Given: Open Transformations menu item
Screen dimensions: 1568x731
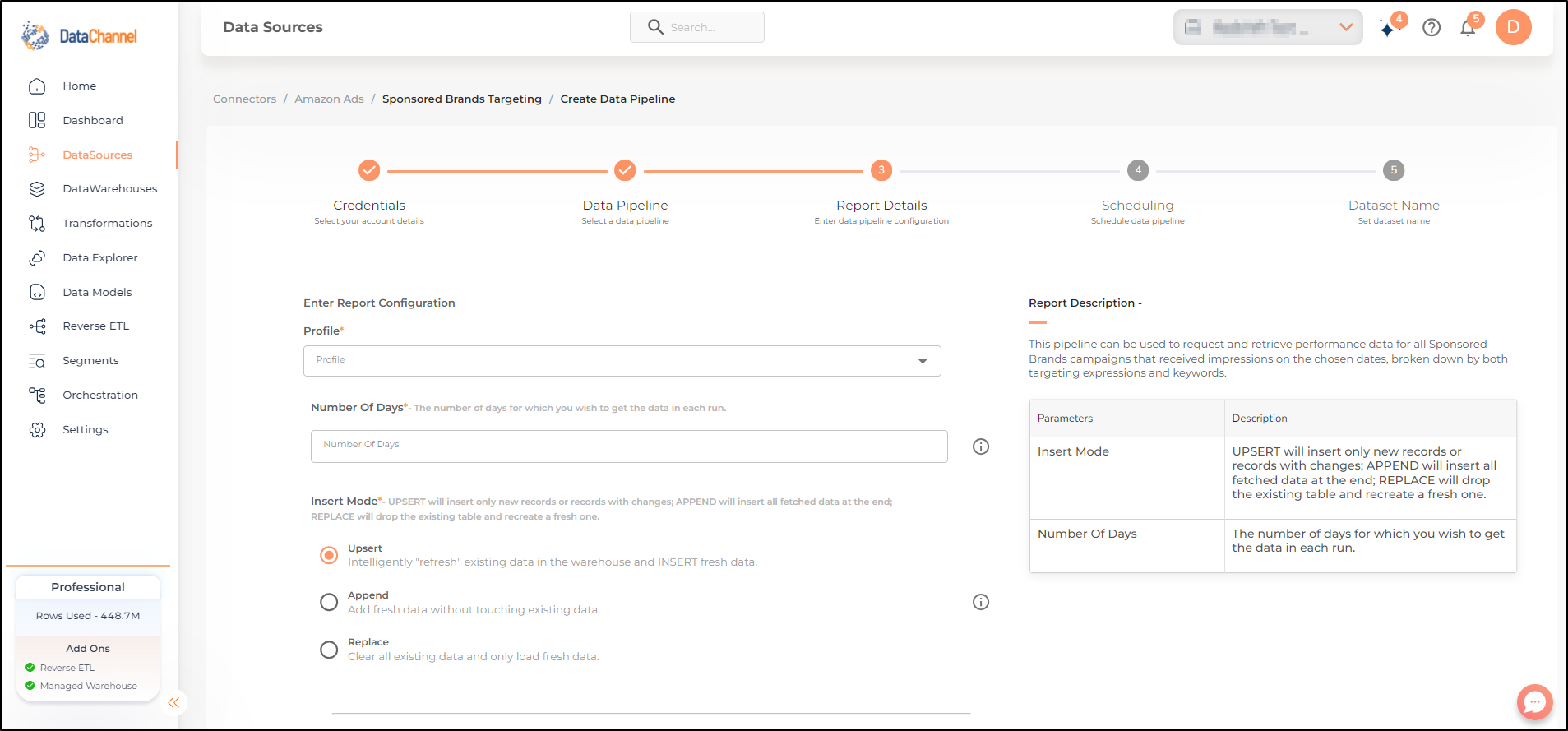Looking at the screenshot, I should click(x=108, y=224).
